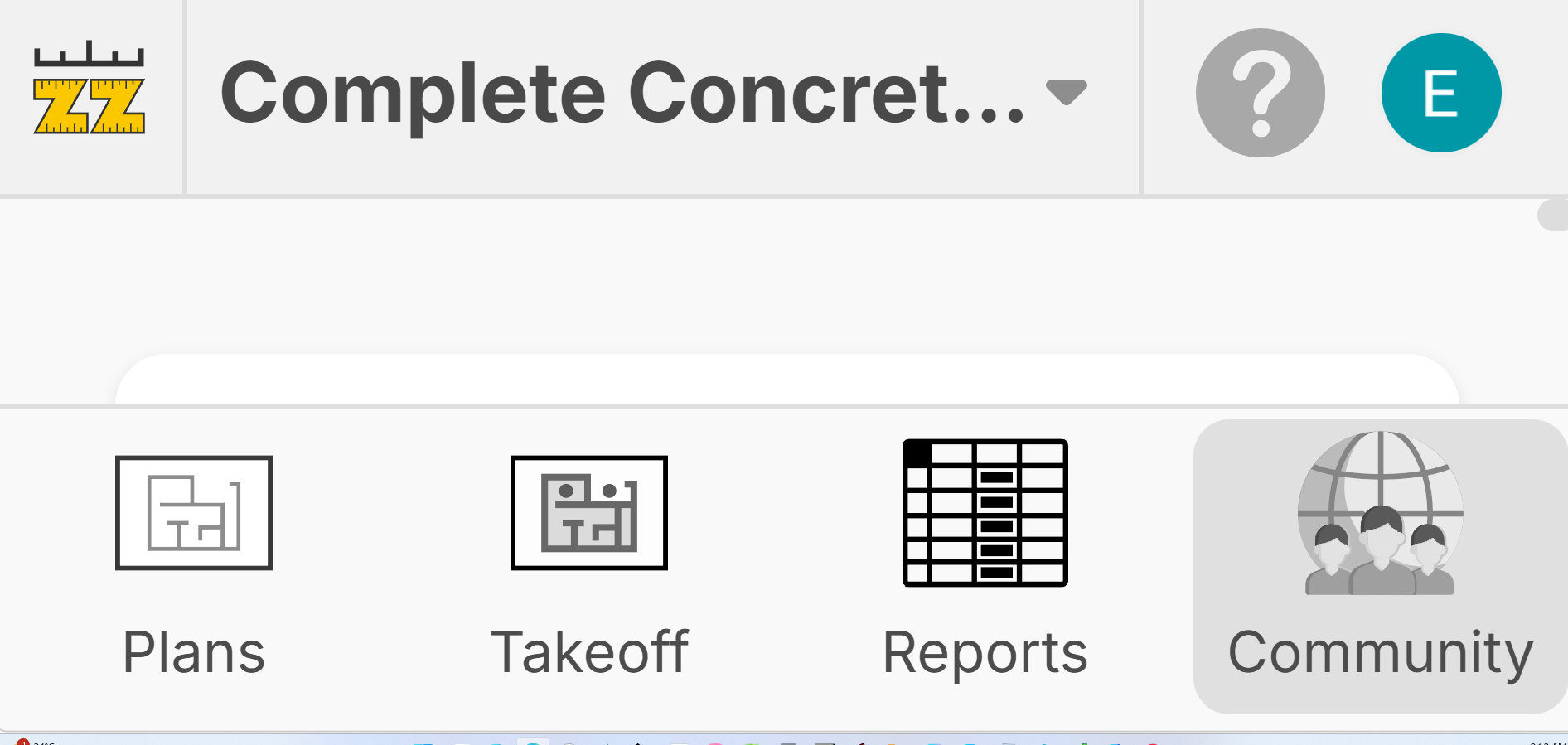The height and width of the screenshot is (745, 1568).
Task: Open the teal "E" user avatar
Action: (1440, 93)
